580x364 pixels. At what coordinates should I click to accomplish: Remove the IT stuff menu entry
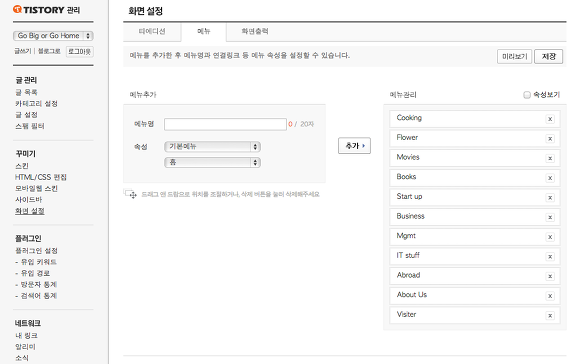click(550, 256)
